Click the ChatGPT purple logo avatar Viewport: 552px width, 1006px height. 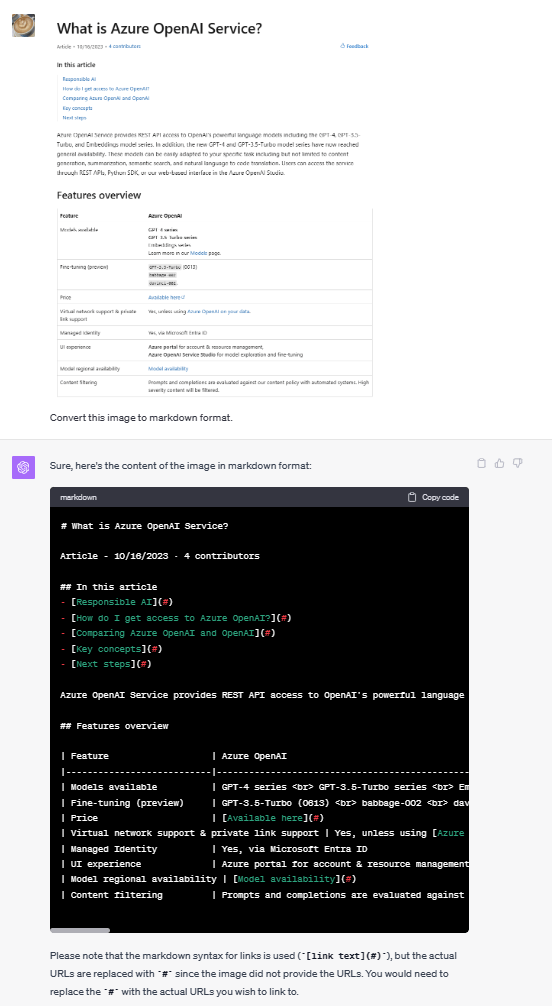[x=23, y=467]
